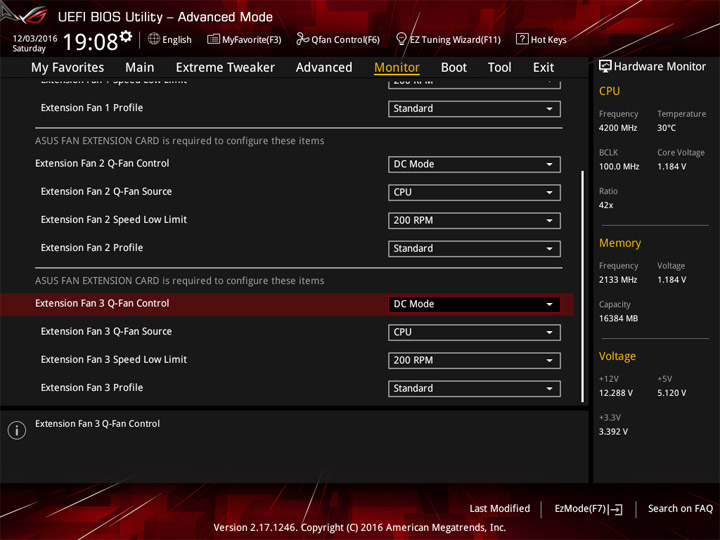
Task: Select the Extension Fan 3 Q-Fan Source label
Action: point(106,331)
